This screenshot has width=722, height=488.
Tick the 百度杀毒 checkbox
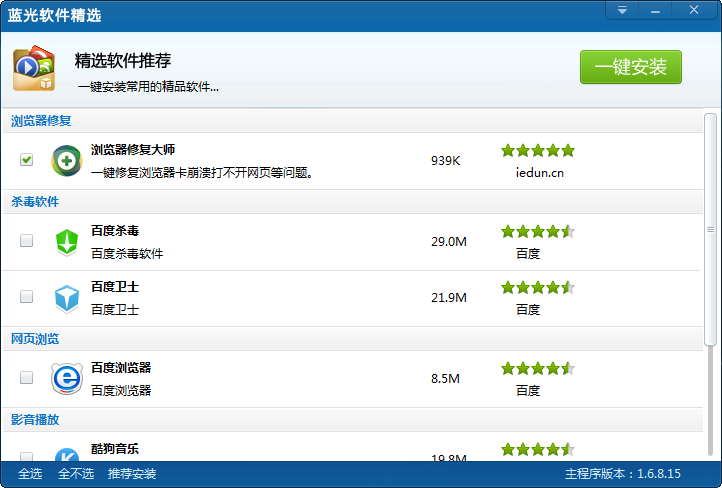pyautogui.click(x=27, y=240)
